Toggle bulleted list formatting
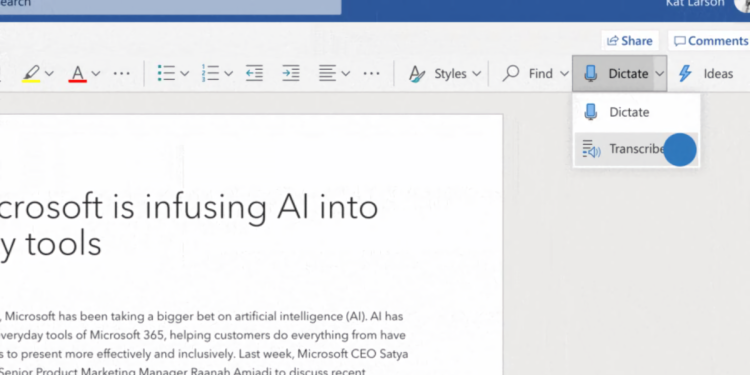Screen dimensions: 750x375 tap(166, 74)
